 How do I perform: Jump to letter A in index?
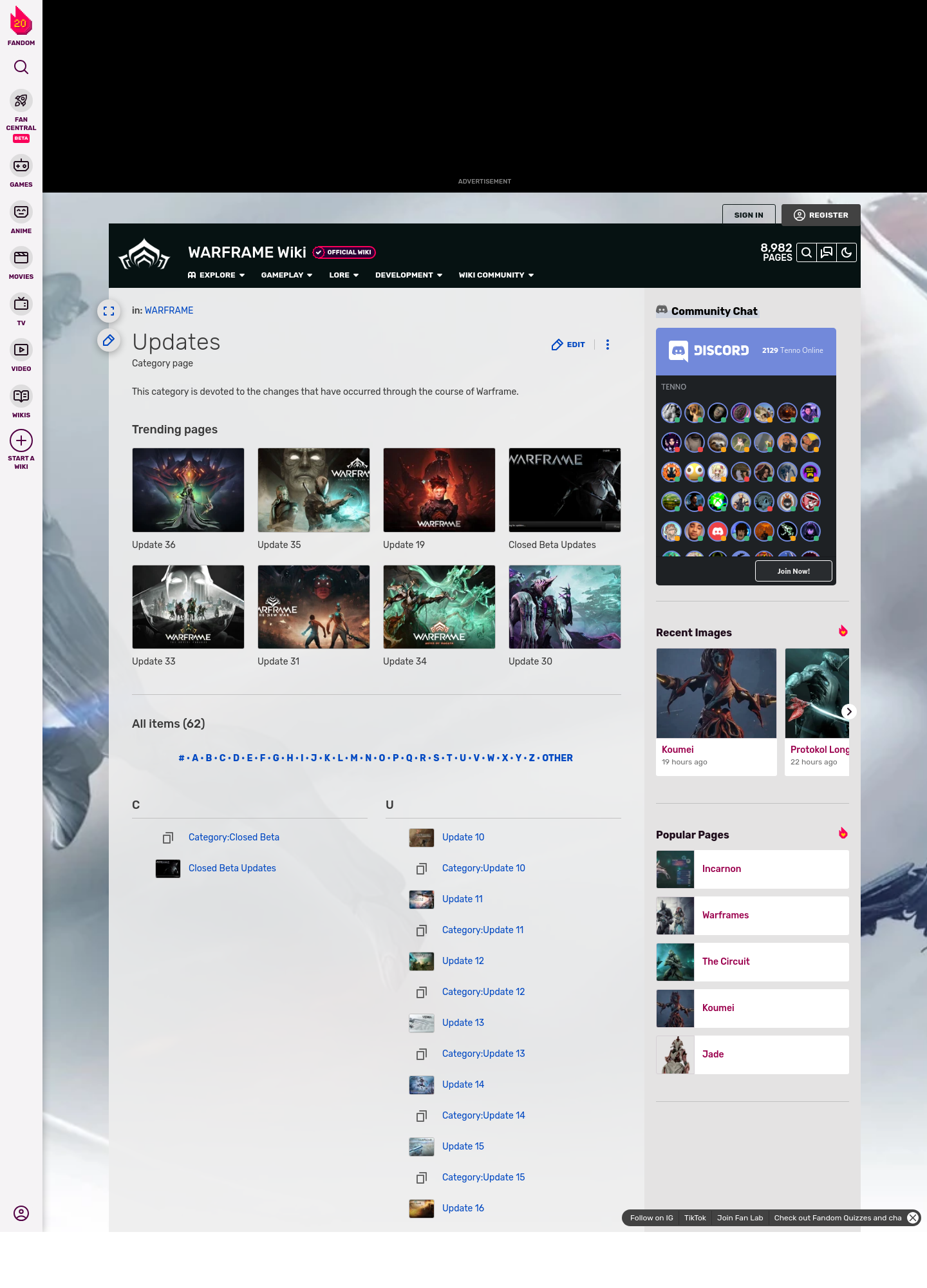[x=196, y=758]
